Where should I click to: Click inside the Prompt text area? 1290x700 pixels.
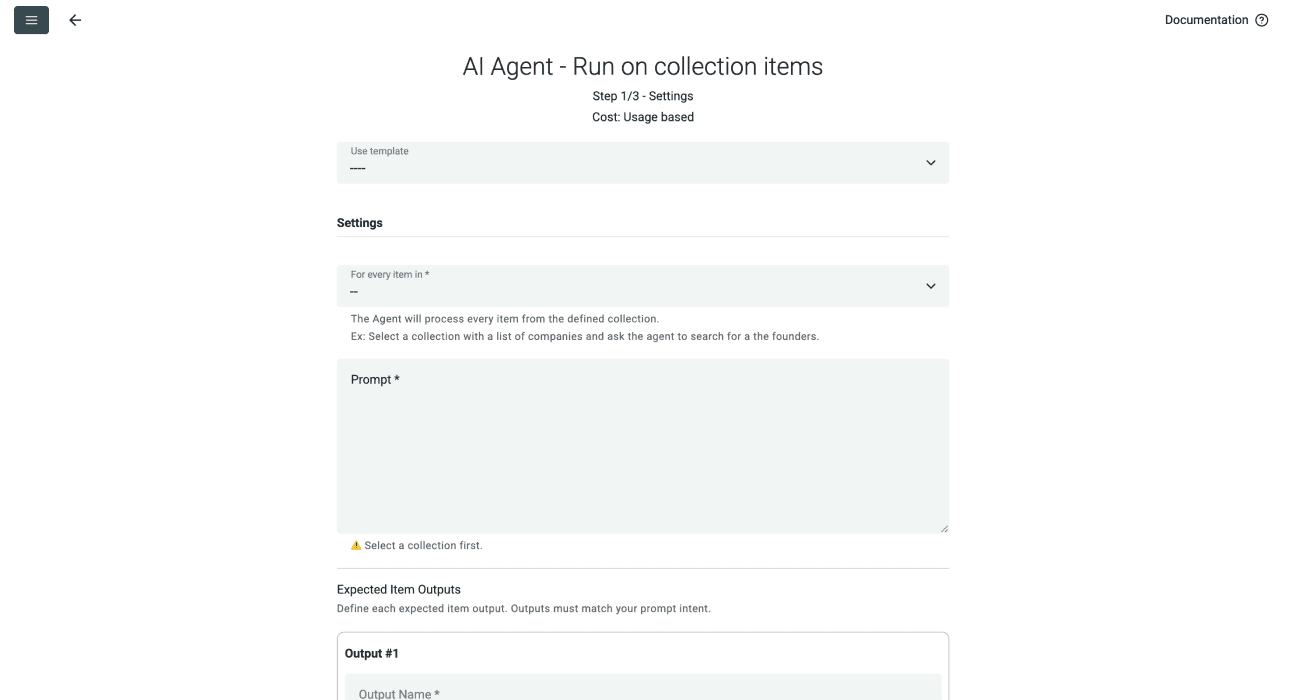[643, 445]
